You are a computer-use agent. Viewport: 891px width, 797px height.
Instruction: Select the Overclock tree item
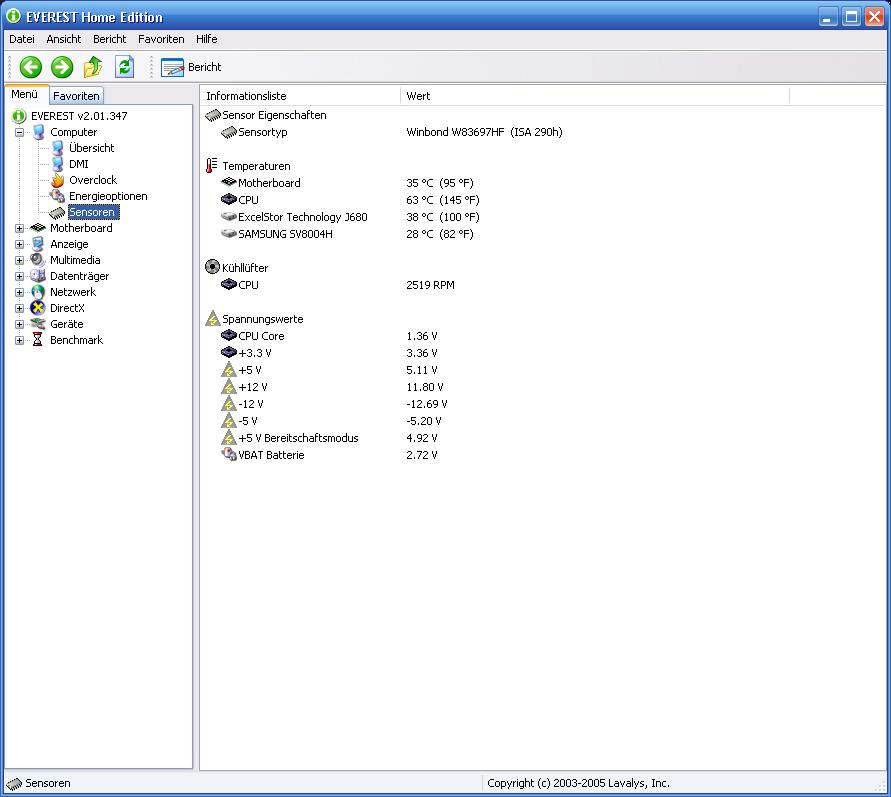tap(93, 180)
